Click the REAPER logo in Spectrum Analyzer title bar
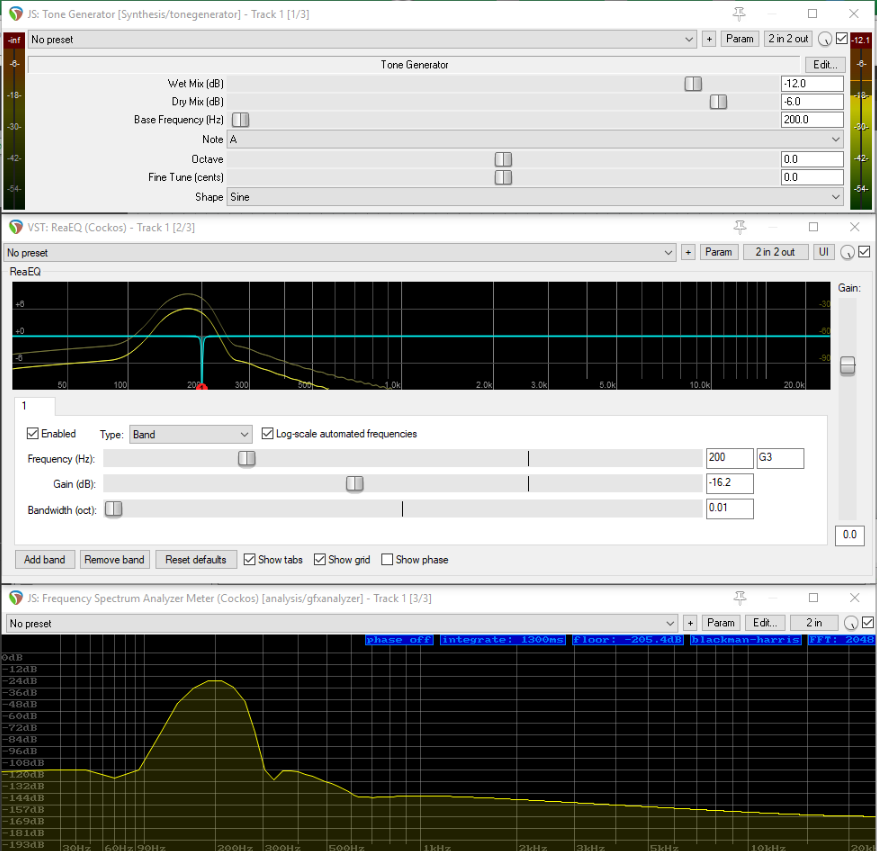 pos(16,598)
